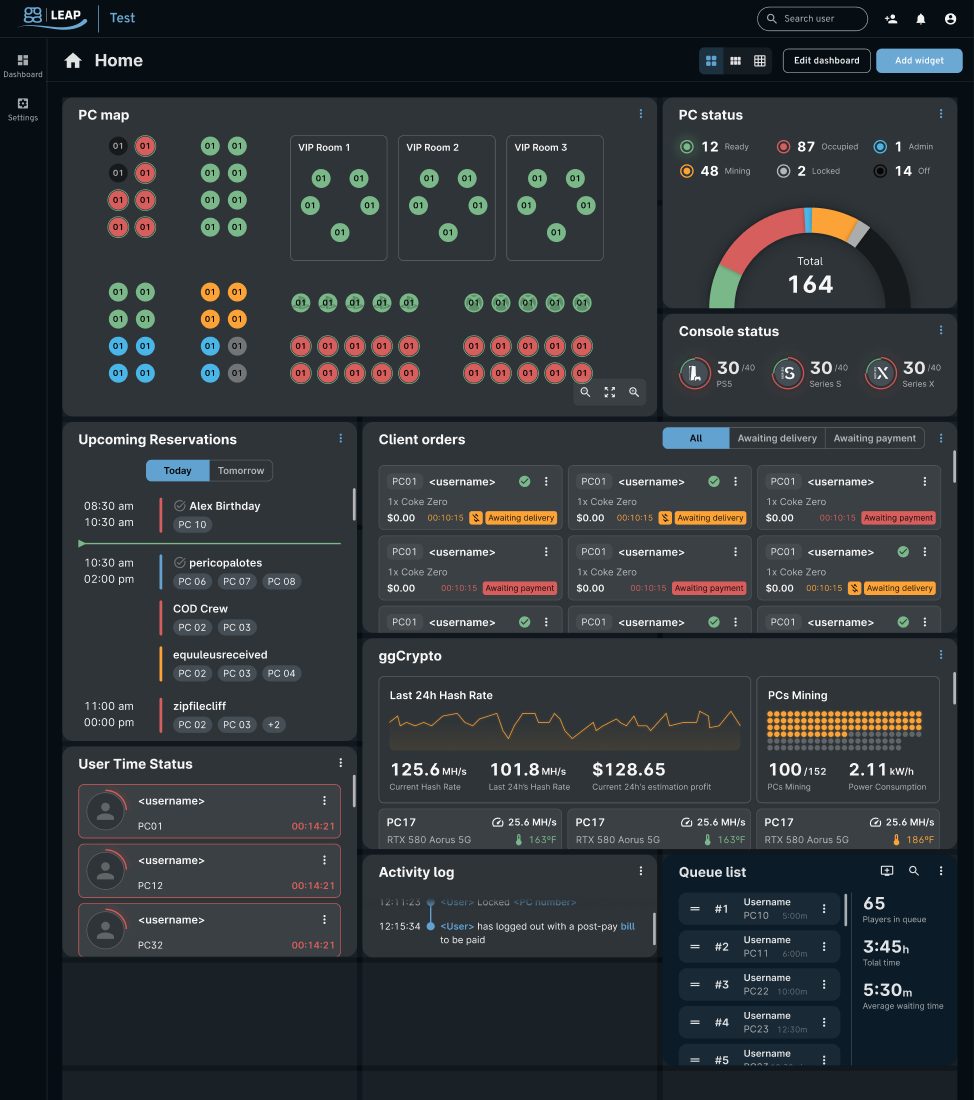Open the Upcoming Reservations options menu
974x1100 pixels.
341,438
